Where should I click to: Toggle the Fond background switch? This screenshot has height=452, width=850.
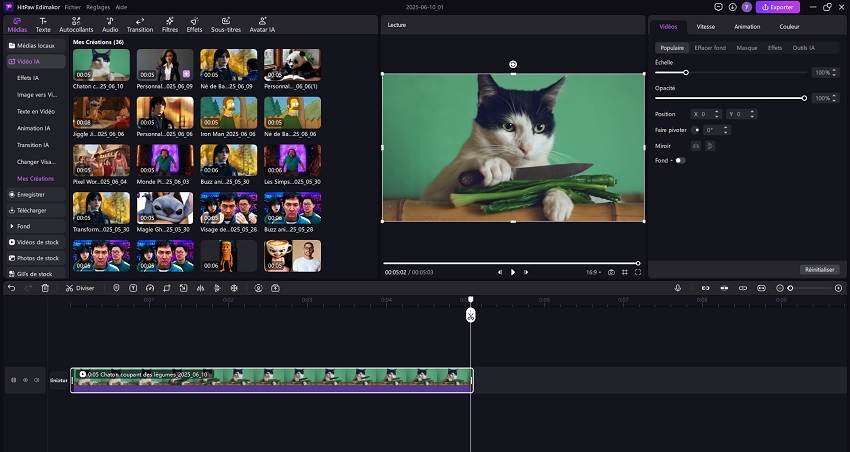pyautogui.click(x=680, y=160)
